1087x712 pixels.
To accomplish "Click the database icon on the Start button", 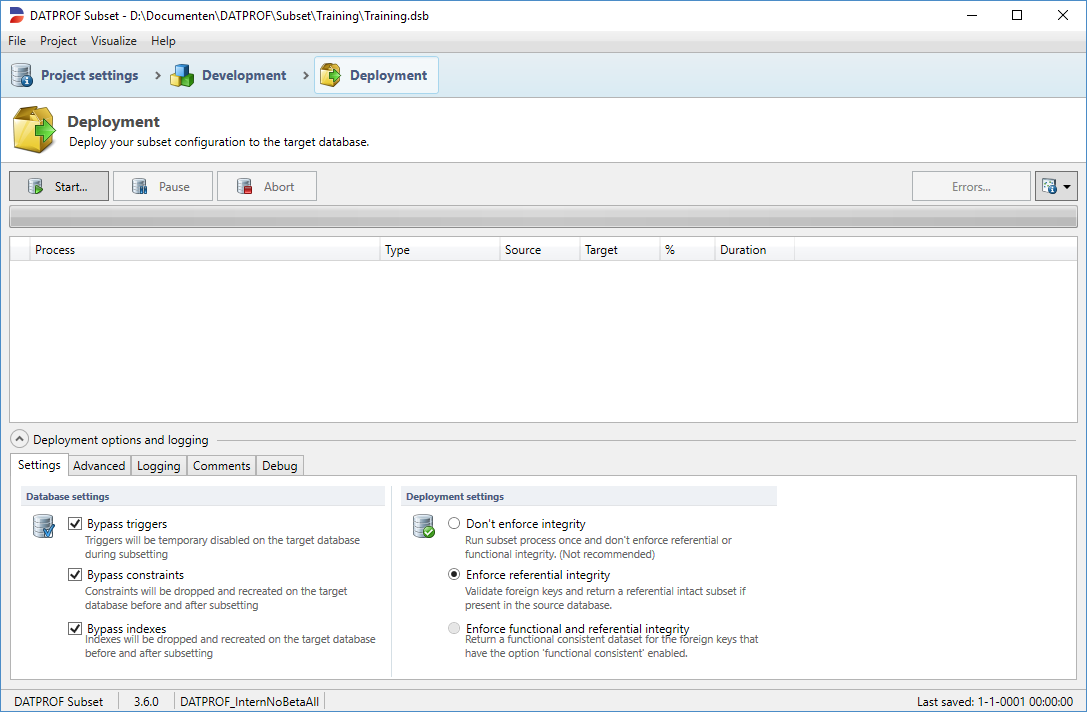I will 31,186.
